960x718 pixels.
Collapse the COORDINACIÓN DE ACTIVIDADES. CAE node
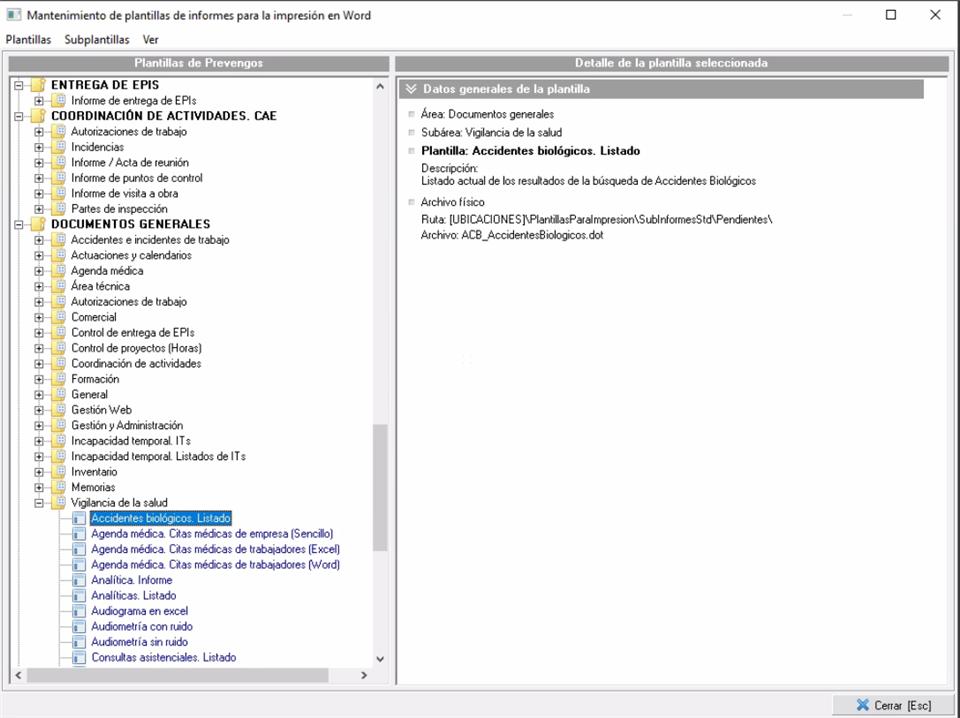(19, 116)
